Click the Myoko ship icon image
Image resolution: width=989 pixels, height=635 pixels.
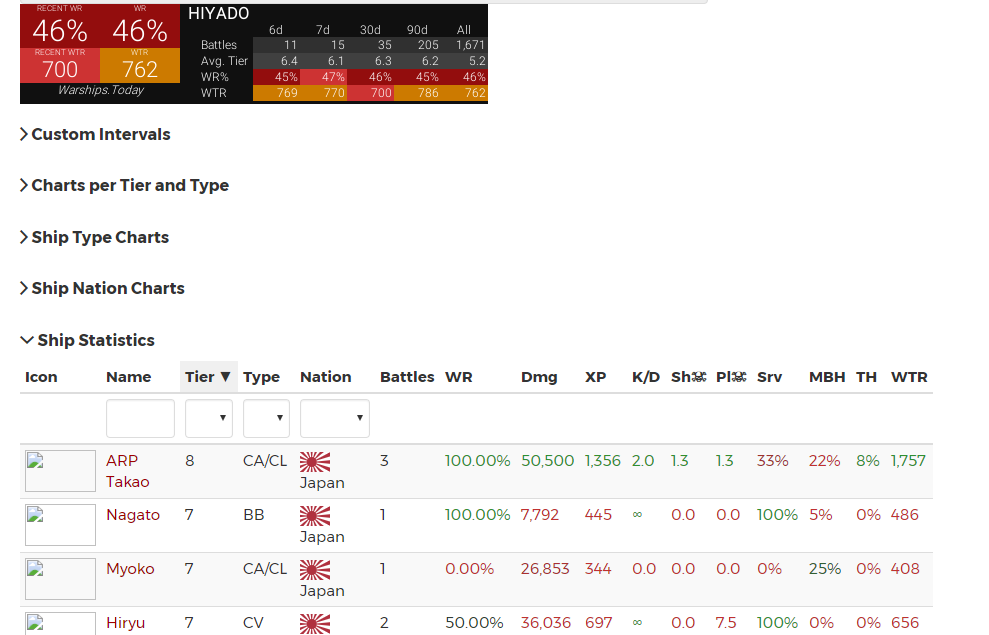point(60,579)
